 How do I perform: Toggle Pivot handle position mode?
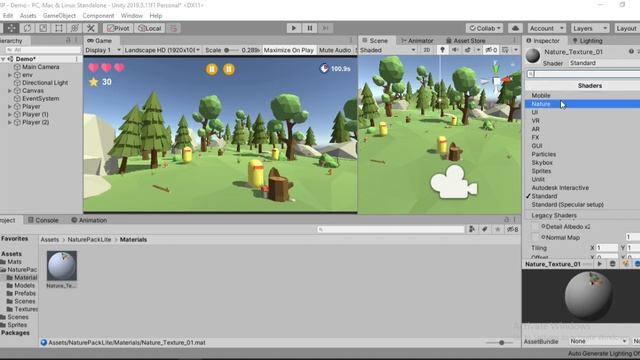click(x=118, y=28)
